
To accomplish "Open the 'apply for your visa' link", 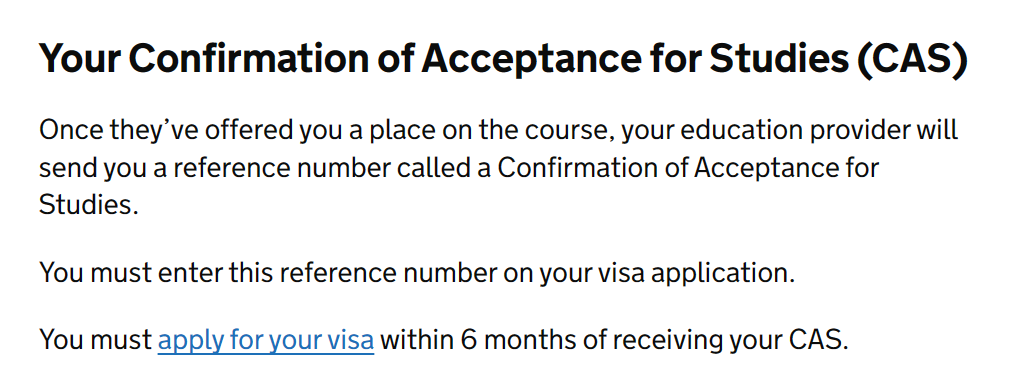I will 266,340.
